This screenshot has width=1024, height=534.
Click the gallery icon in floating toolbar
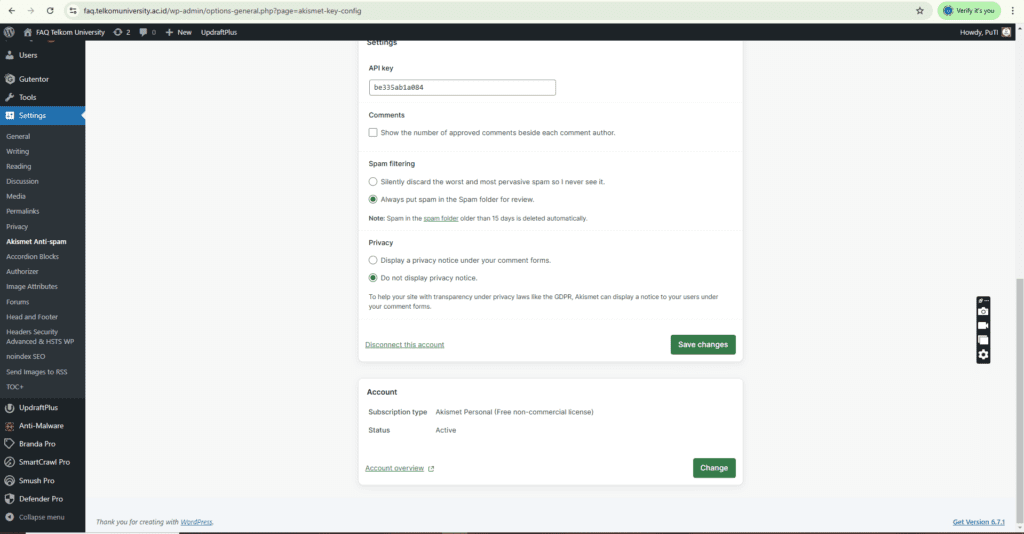pyautogui.click(x=983, y=340)
